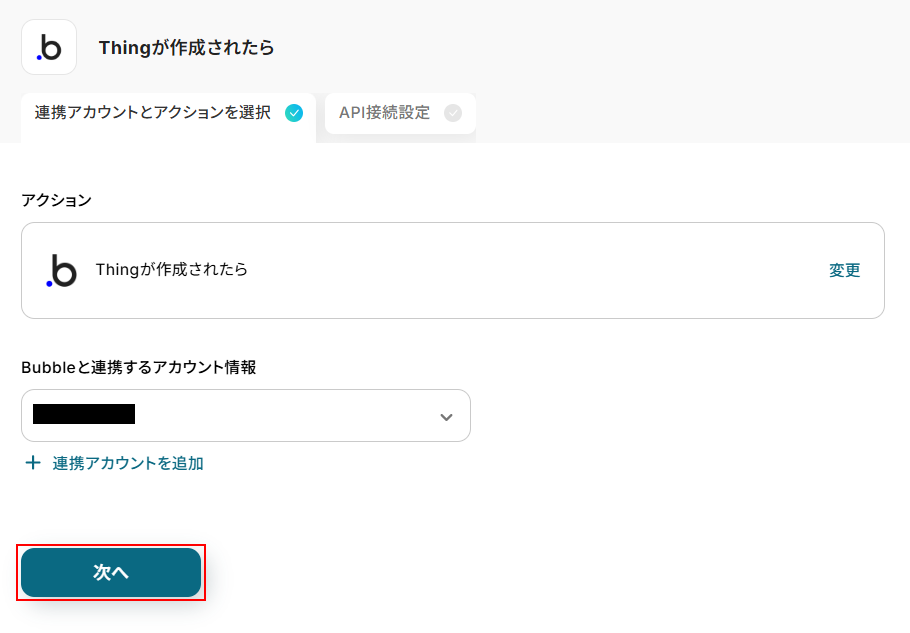This screenshot has width=910, height=633.
Task: Click the header title Thingが作成されたら
Action: tap(186, 47)
